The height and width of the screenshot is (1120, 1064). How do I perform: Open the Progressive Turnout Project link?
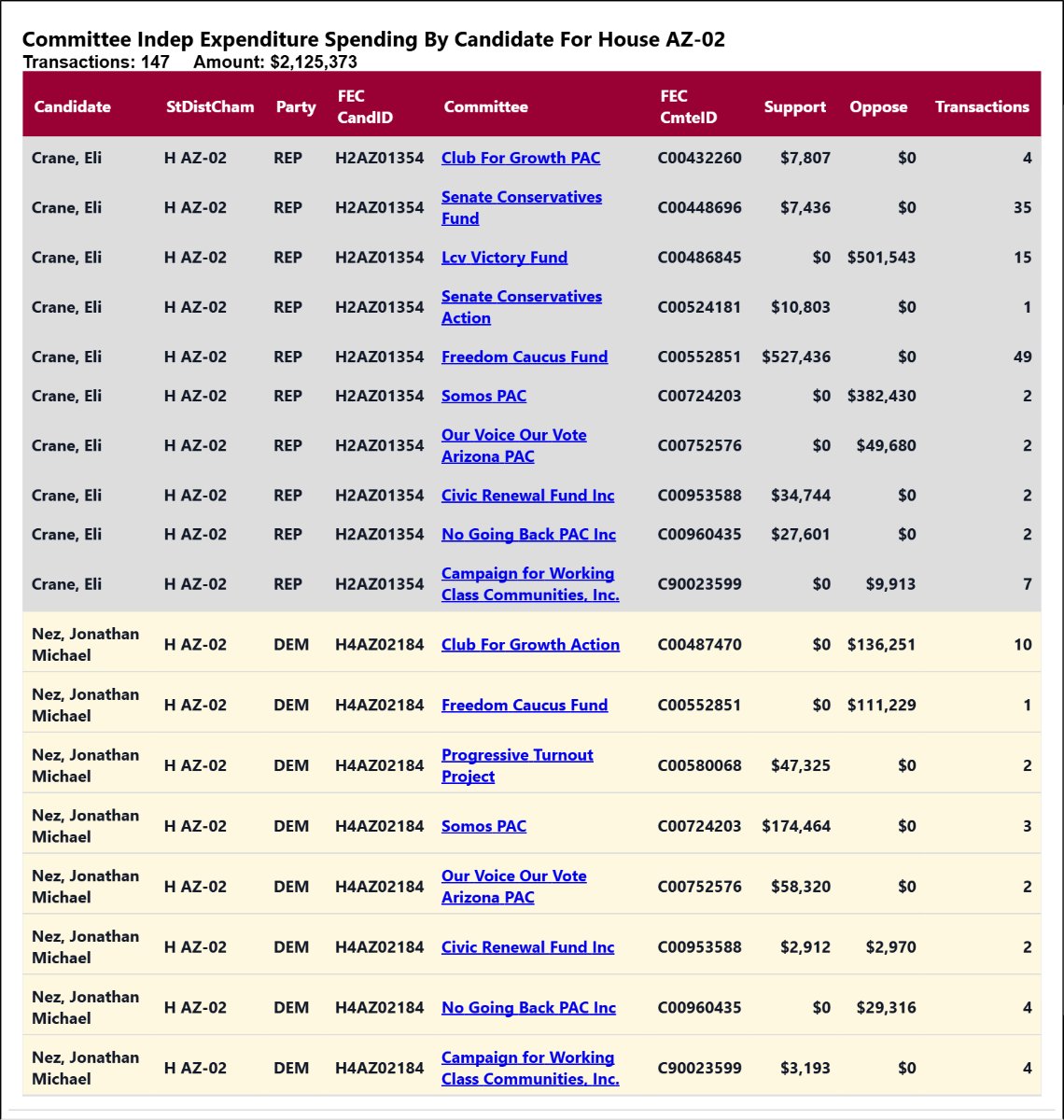(x=517, y=765)
